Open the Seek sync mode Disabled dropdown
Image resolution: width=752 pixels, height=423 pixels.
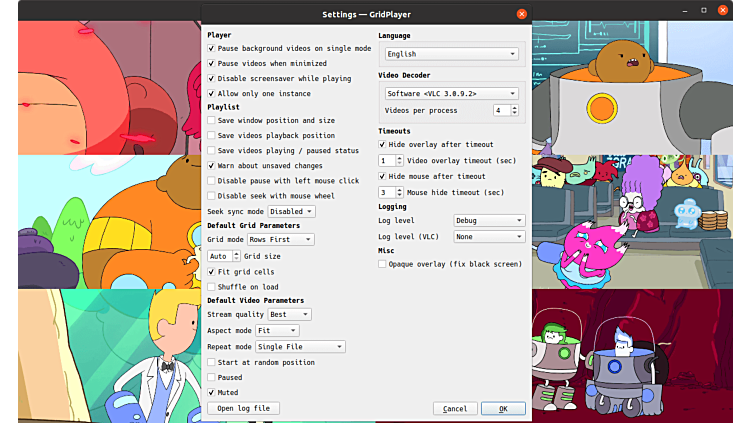289,211
